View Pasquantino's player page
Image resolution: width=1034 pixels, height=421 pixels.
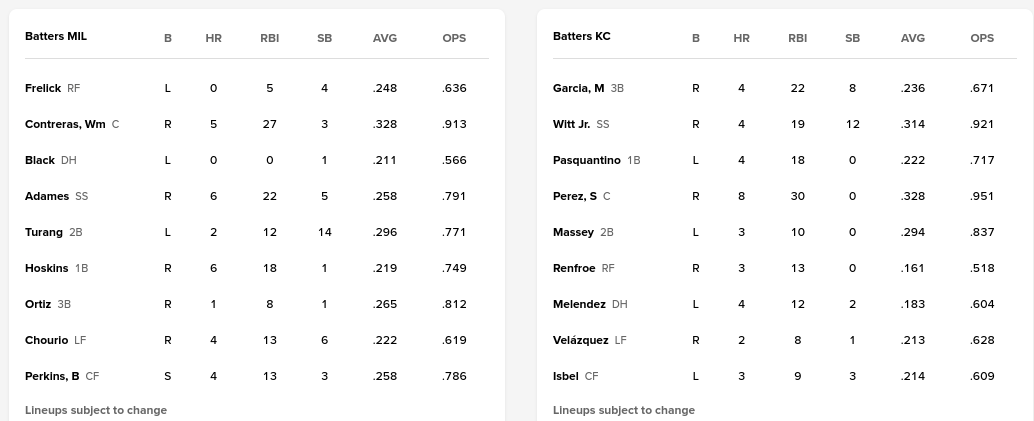(x=587, y=160)
